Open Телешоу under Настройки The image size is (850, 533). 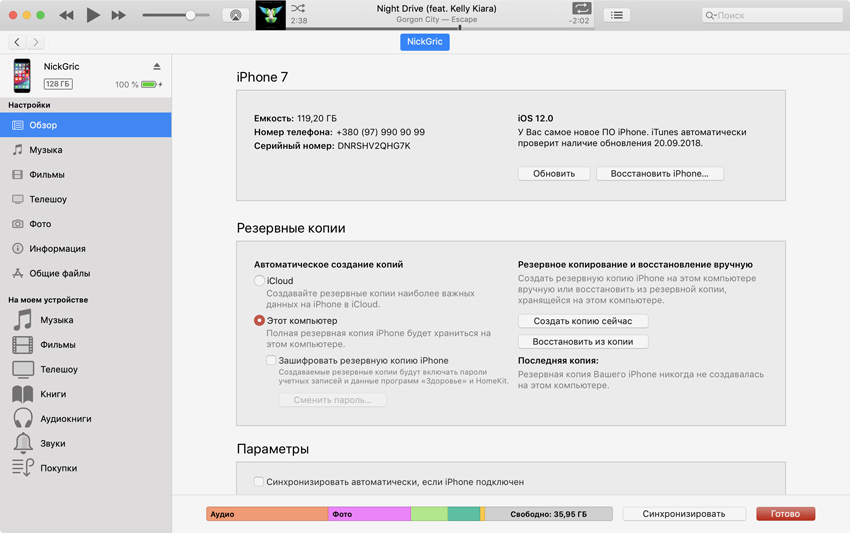click(x=86, y=199)
